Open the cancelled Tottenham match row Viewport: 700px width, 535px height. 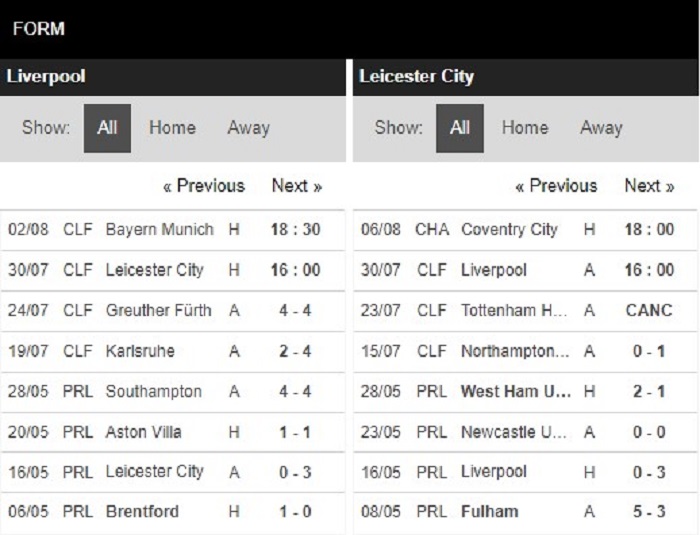pyautogui.click(x=525, y=311)
